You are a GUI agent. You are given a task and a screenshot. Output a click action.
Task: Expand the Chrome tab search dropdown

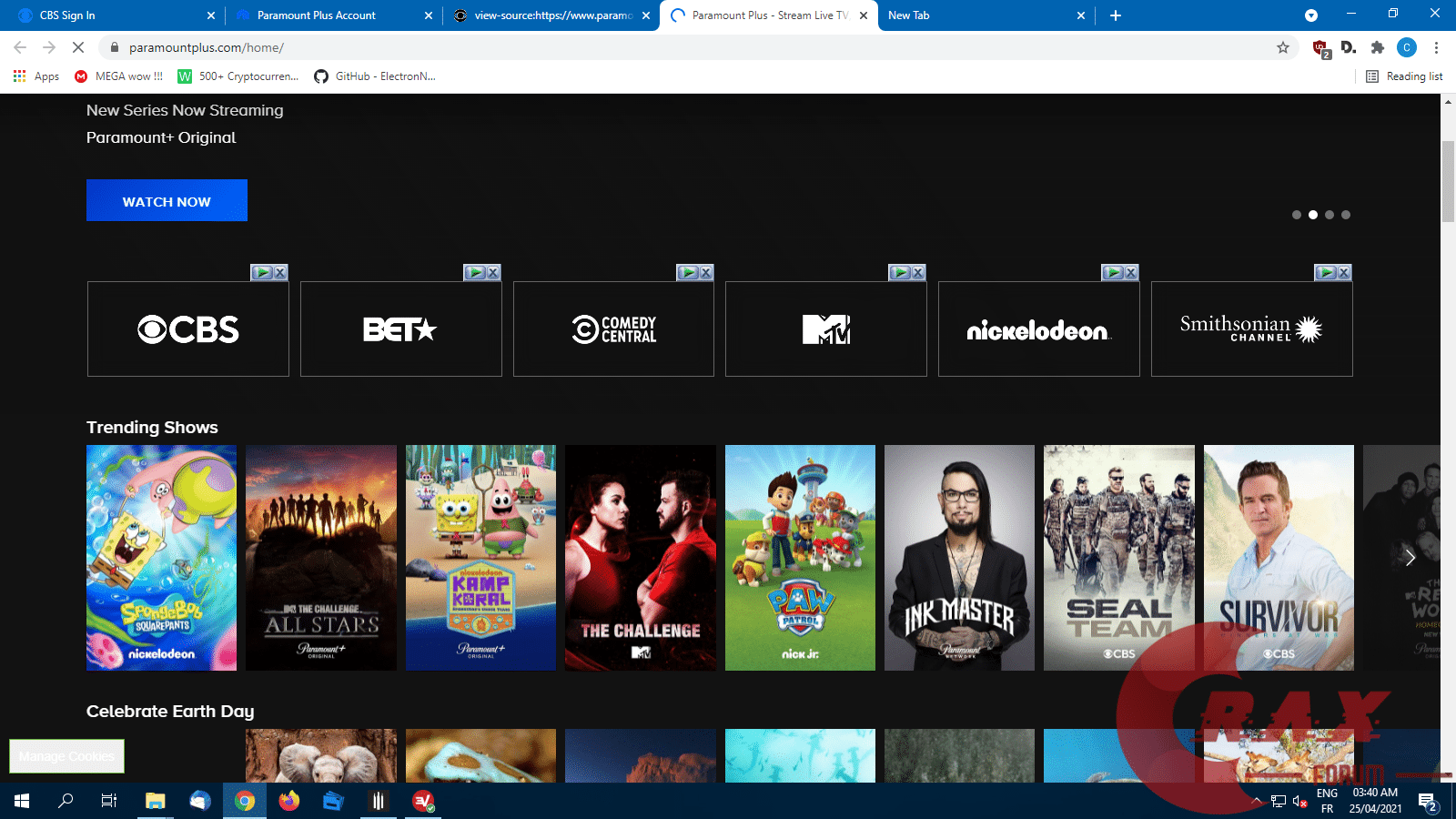(1311, 15)
